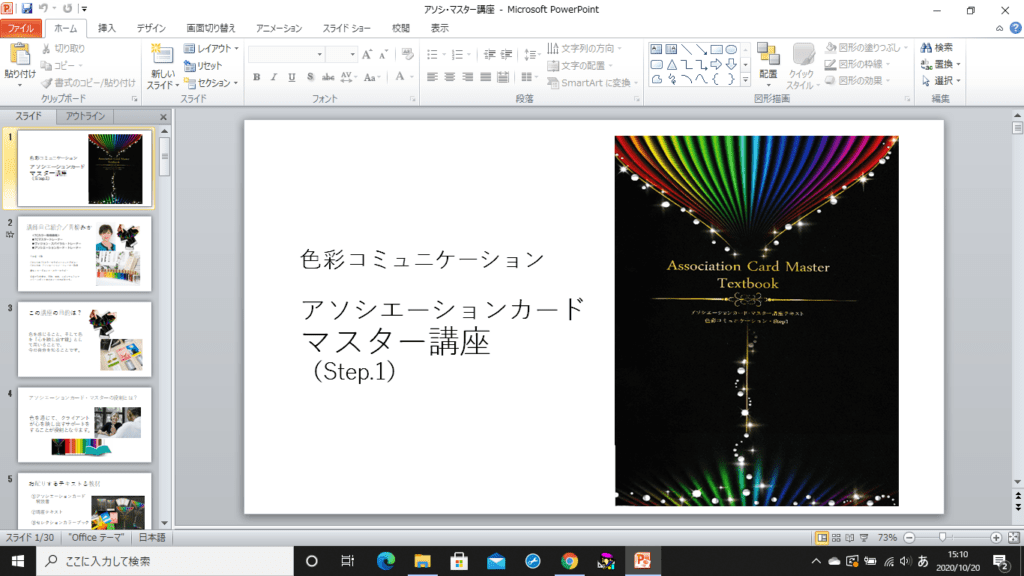Viewport: 1024px width, 576px height.
Task: Open the Layout (レイアウト) dropdown
Action: (212, 48)
